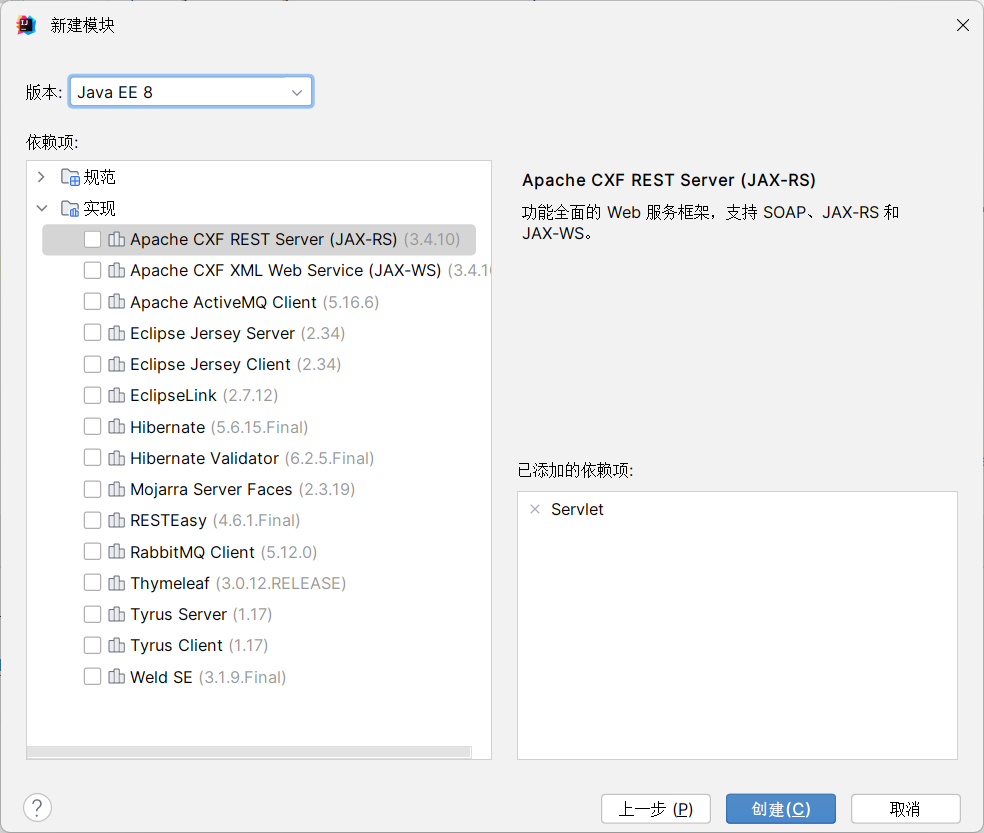Screen dimensions: 984x833
Task: Click the 实现 folder icon
Action: (x=70, y=208)
